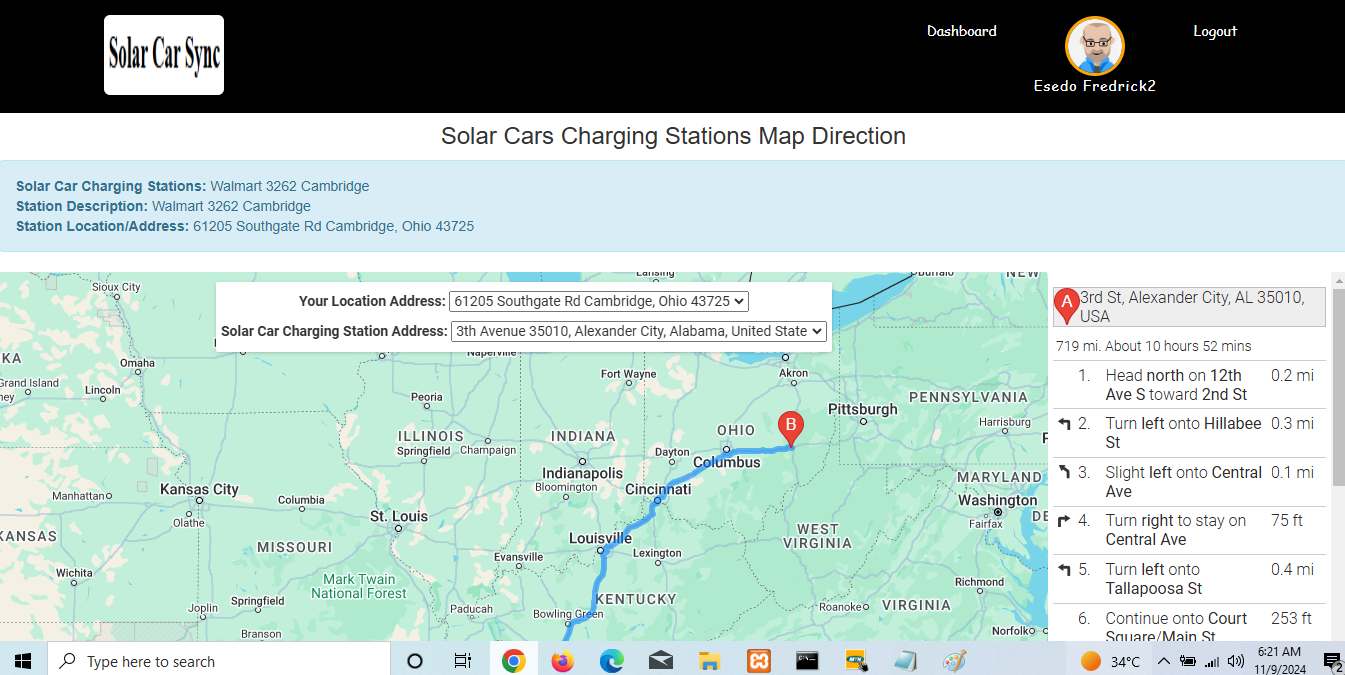Image resolution: width=1345 pixels, height=675 pixels.
Task: Click the Cincinnati city label on map
Action: pyautogui.click(x=658, y=489)
